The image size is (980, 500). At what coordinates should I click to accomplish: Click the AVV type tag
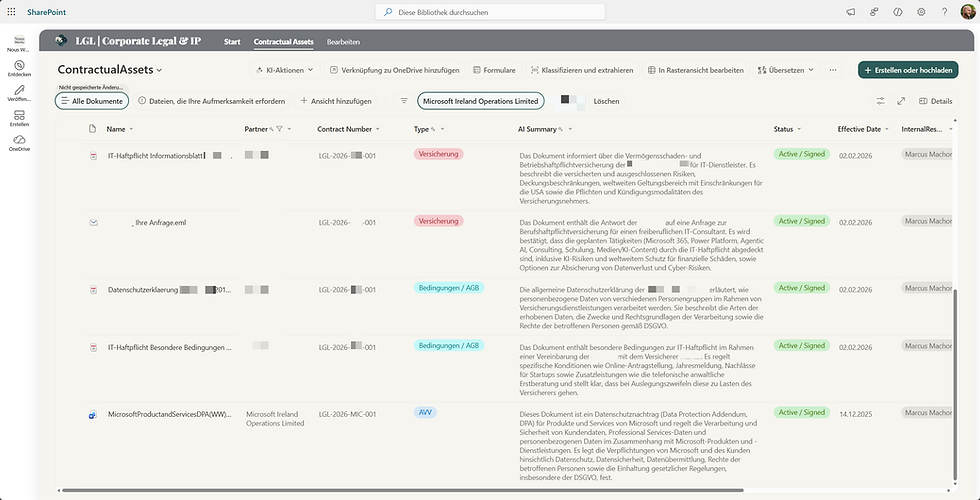tap(425, 412)
